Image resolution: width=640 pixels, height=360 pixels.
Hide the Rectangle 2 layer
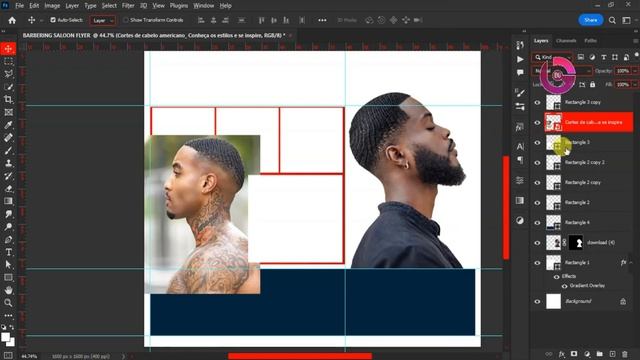tap(537, 202)
